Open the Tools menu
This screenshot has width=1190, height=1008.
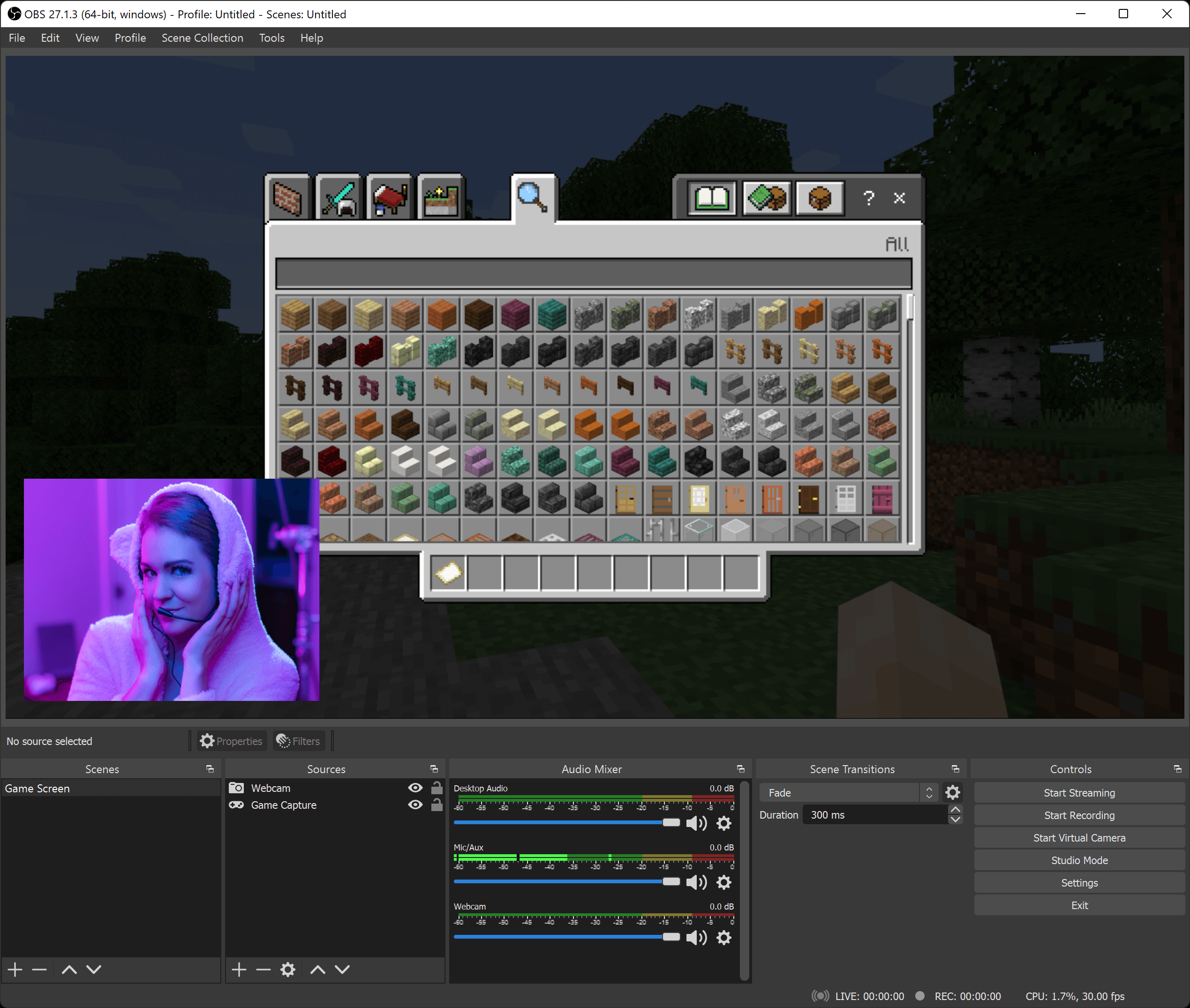(271, 38)
